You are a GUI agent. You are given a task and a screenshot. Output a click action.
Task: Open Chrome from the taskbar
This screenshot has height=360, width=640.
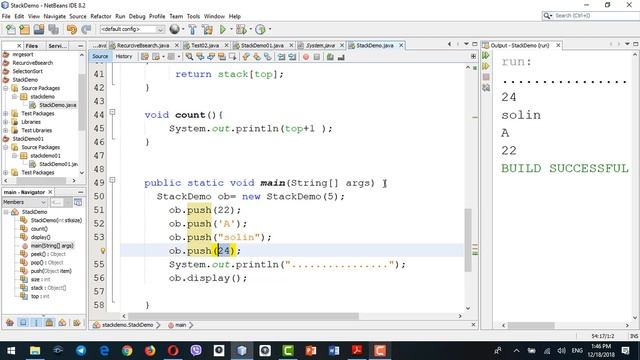pos(127,351)
